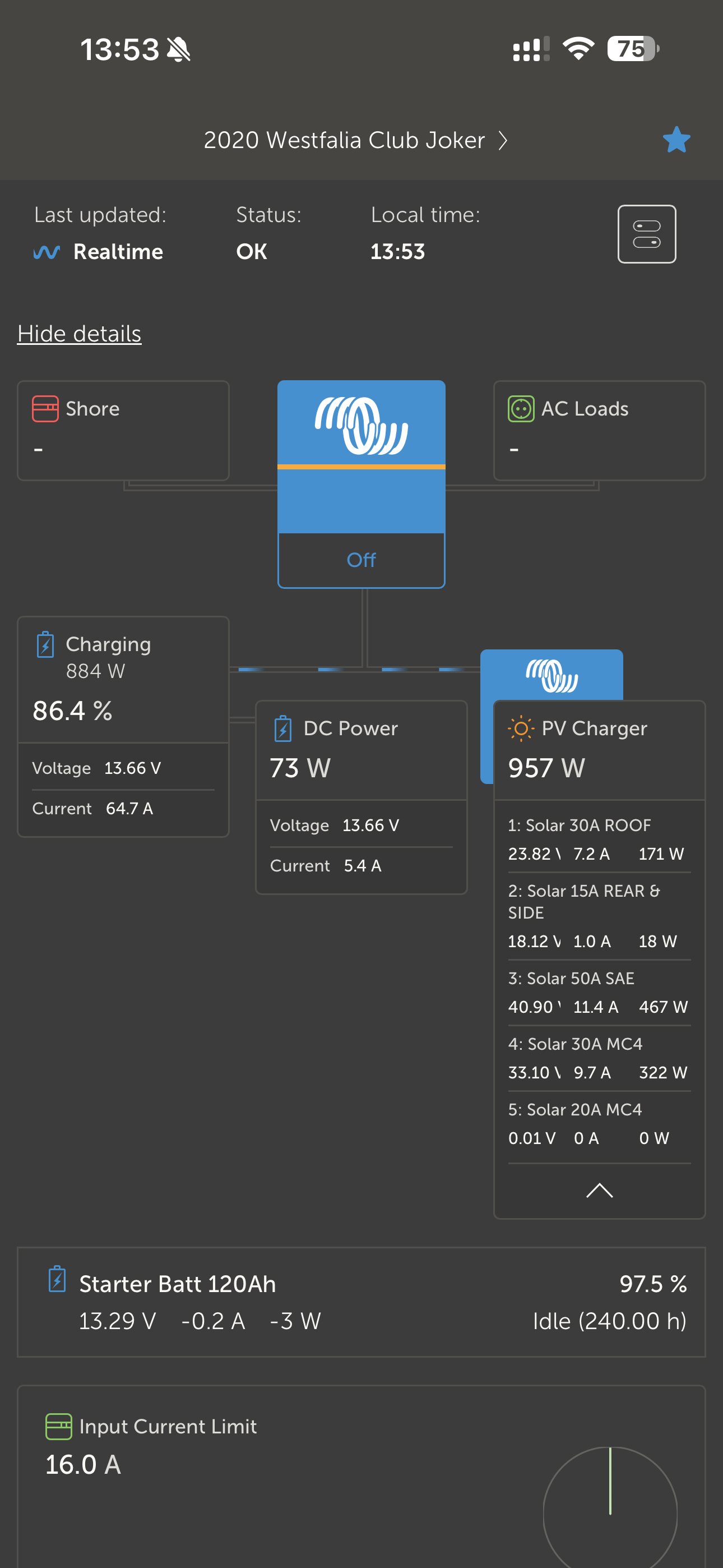Open the Starter Batt 120Ah panel
This screenshot has height=1568, width=723.
tap(361, 1302)
